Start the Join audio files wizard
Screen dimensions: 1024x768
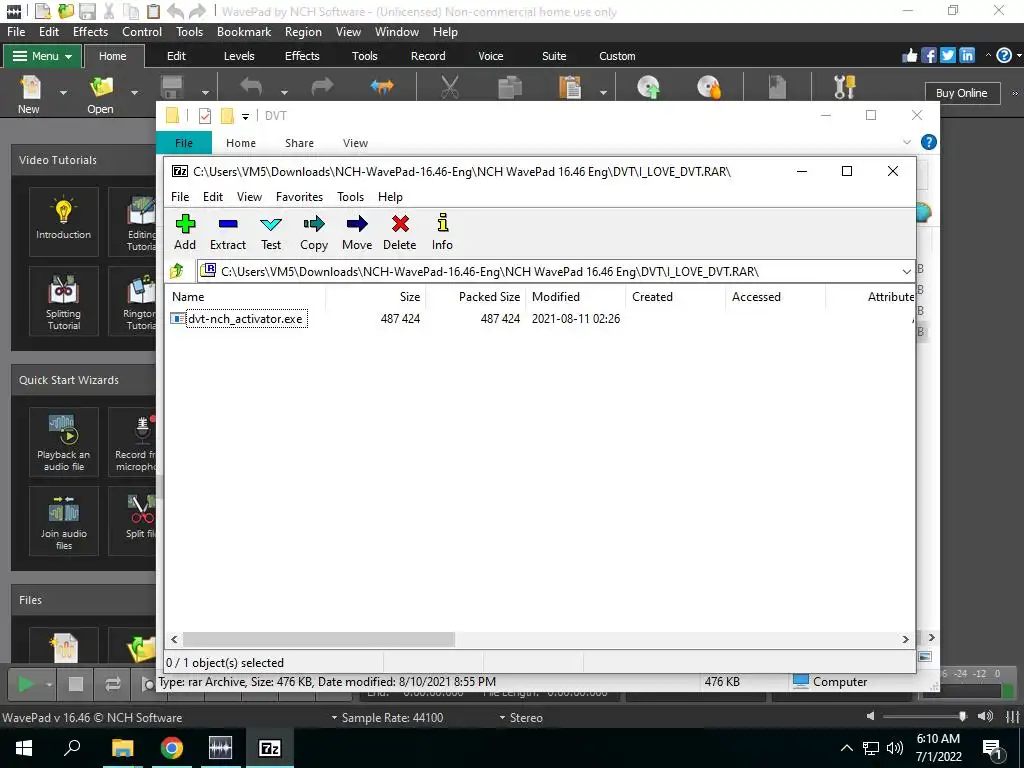[x=63, y=520]
